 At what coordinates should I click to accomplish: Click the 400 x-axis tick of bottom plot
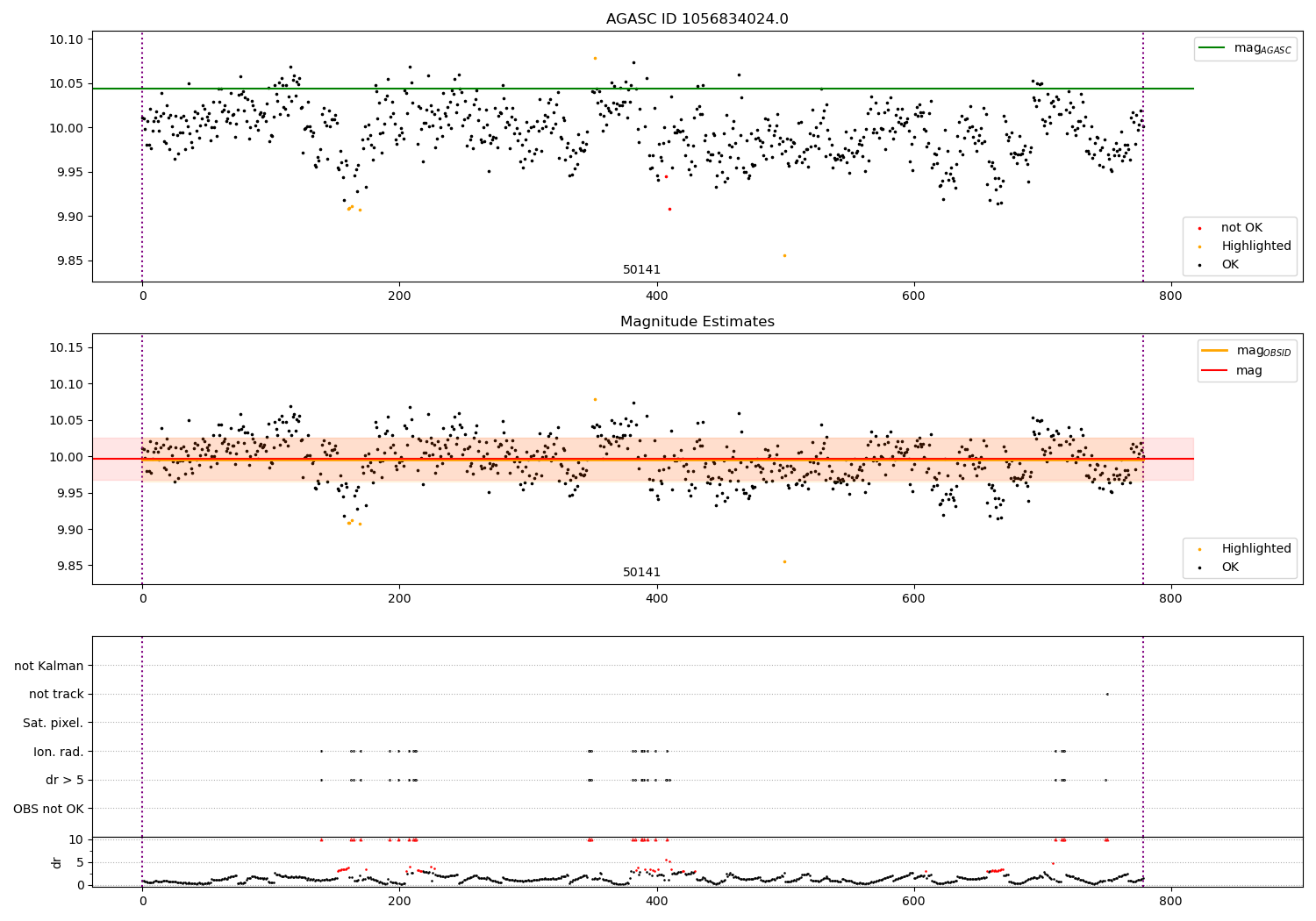click(656, 900)
